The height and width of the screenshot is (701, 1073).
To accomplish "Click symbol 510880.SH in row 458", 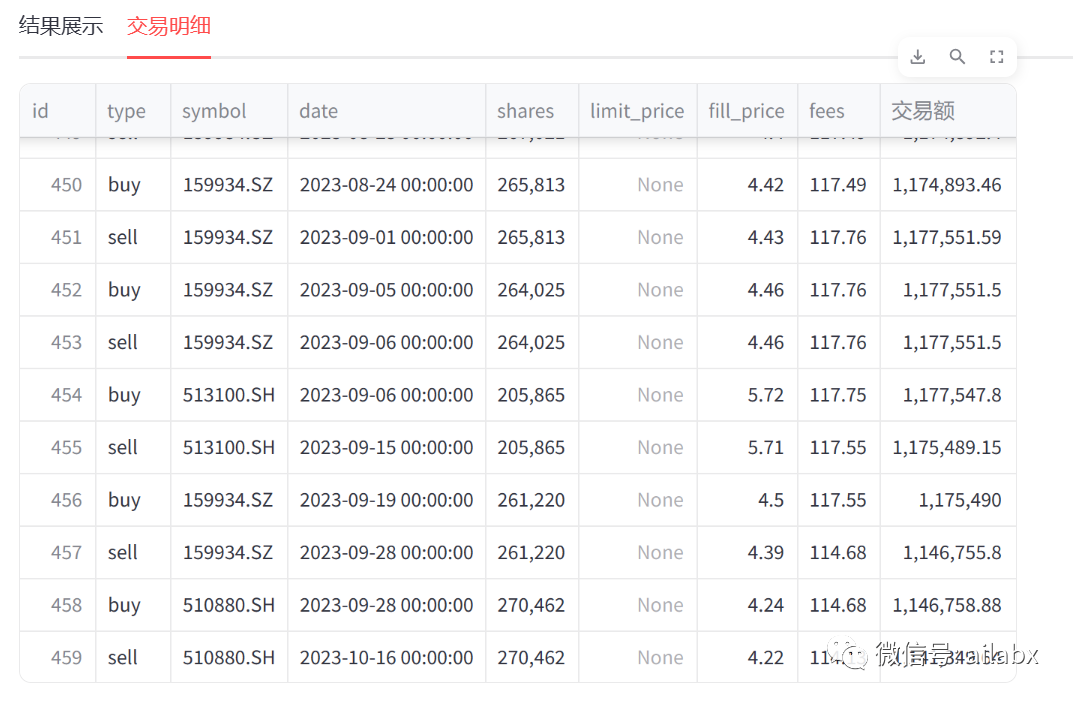I will tap(229, 605).
